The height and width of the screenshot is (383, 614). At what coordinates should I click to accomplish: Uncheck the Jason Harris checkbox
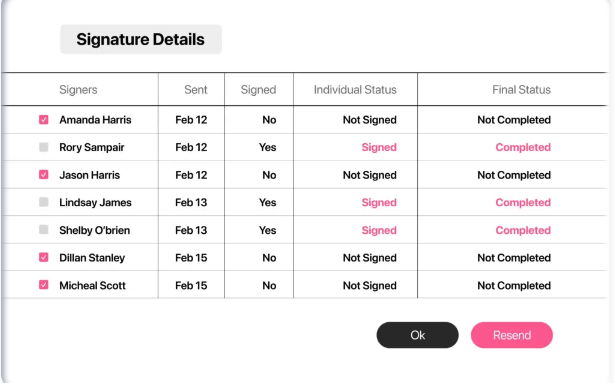(43, 174)
